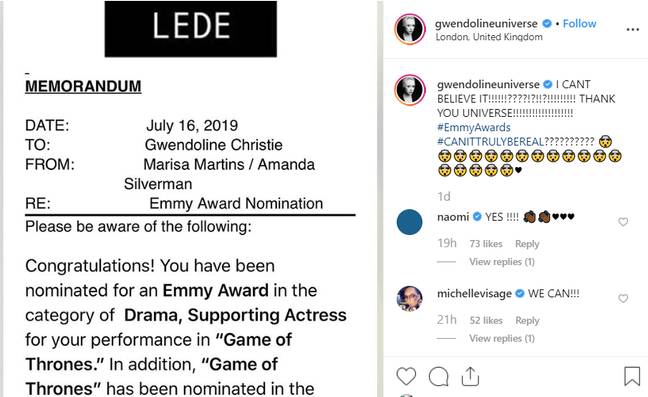The height and width of the screenshot is (397, 648).
Task: Open naomi's blue profile avatar
Action: (410, 222)
